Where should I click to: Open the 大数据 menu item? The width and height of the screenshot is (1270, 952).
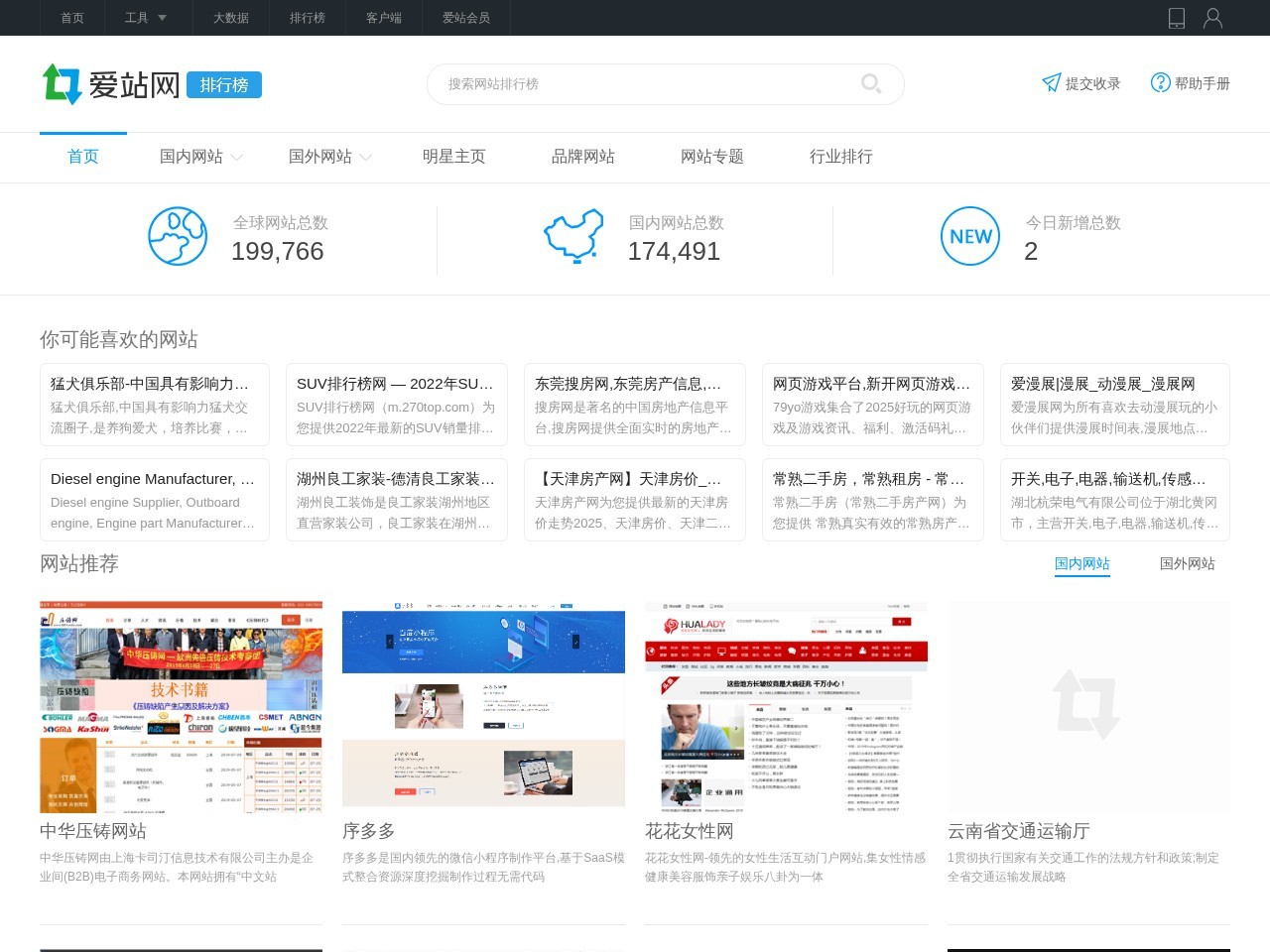(x=230, y=17)
